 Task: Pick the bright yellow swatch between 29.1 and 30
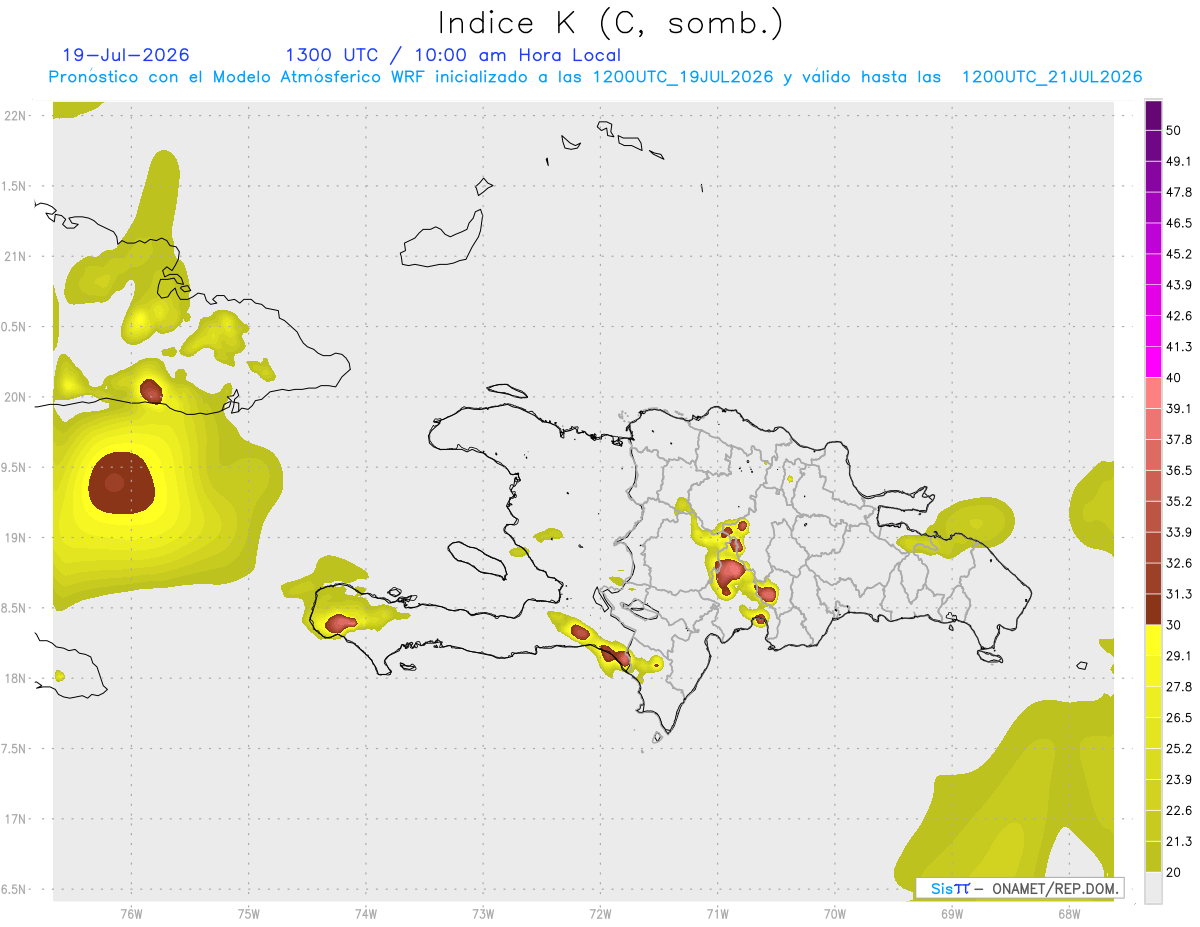pyautogui.click(x=1153, y=640)
